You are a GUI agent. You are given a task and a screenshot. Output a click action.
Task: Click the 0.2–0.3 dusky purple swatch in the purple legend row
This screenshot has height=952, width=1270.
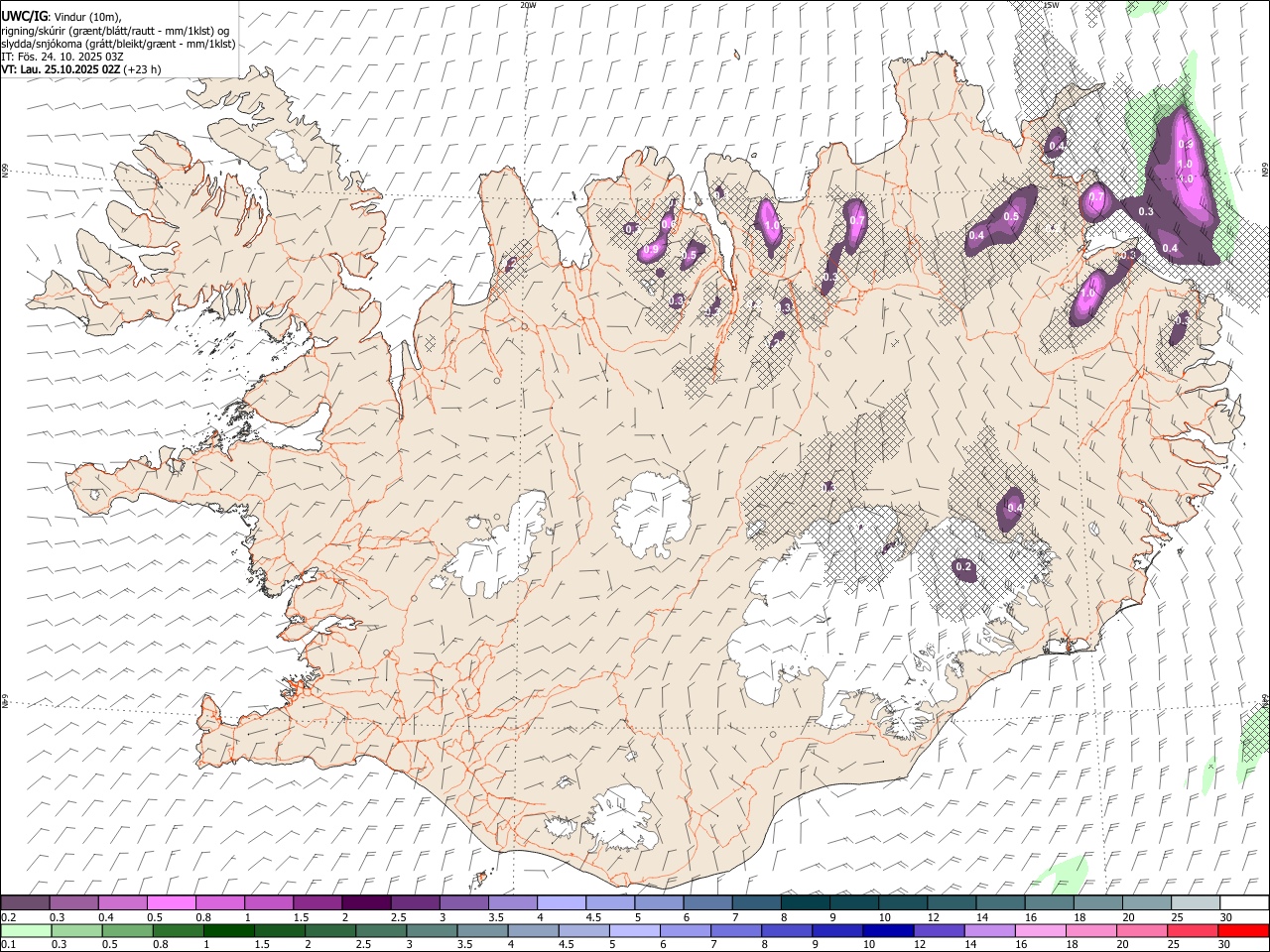26,903
